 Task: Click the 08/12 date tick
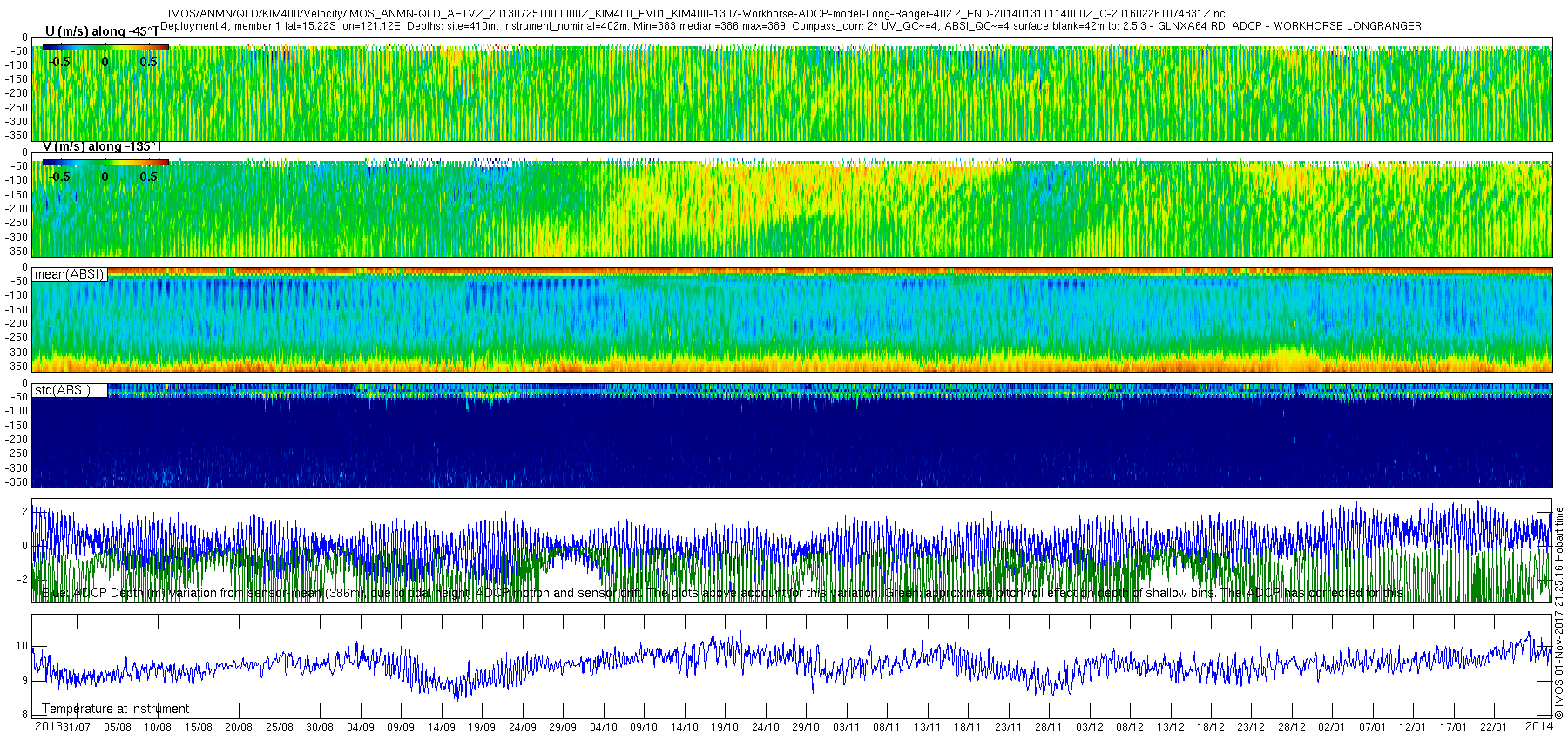pos(1130,727)
